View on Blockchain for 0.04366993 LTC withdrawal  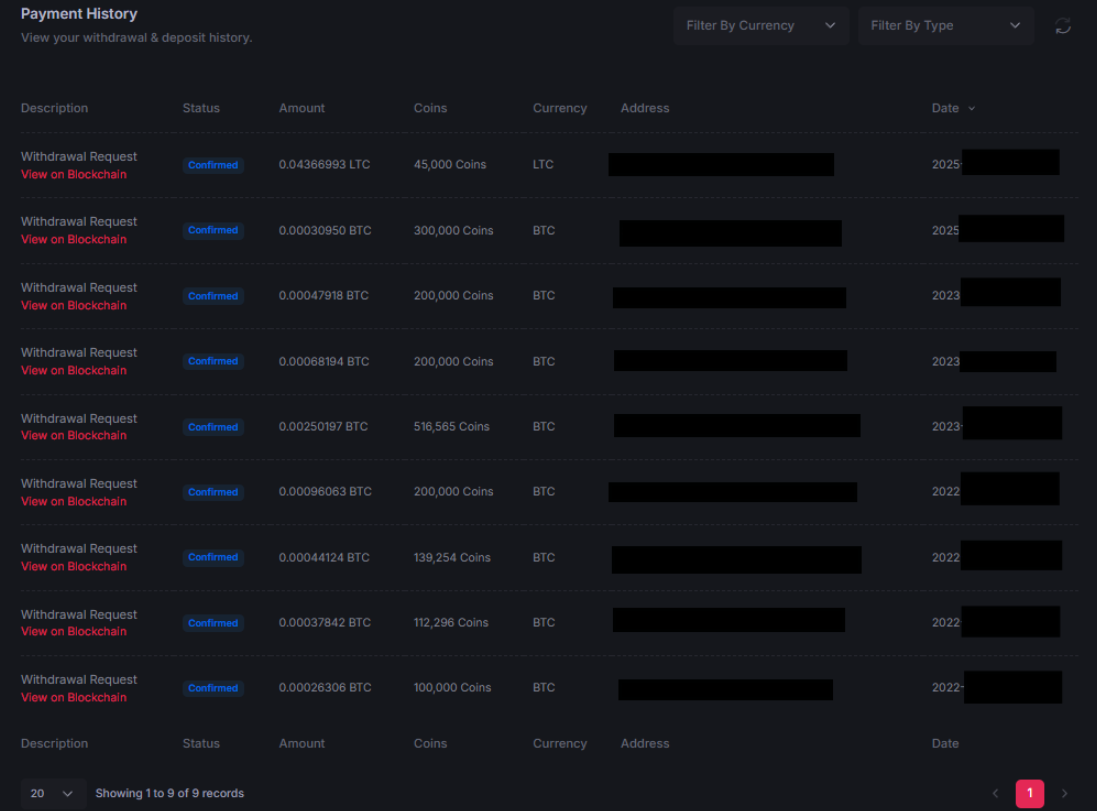click(x=74, y=174)
